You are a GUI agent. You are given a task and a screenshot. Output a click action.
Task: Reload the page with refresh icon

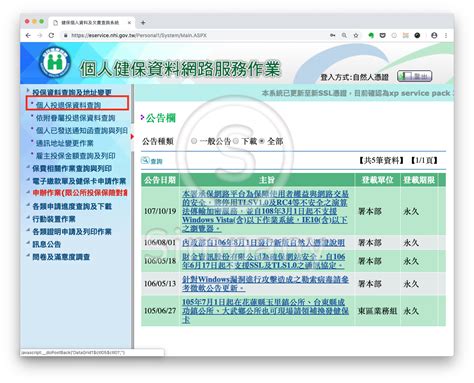click(51, 35)
